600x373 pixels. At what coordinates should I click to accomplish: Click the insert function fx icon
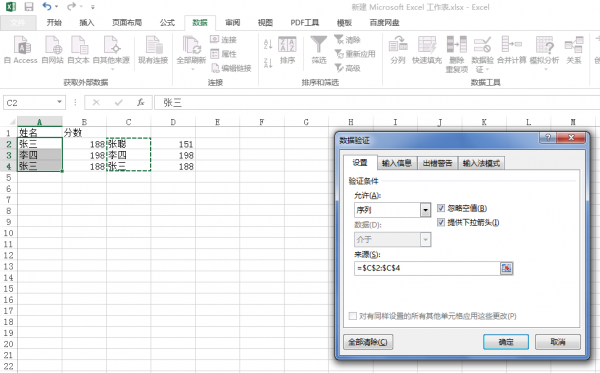click(141, 102)
